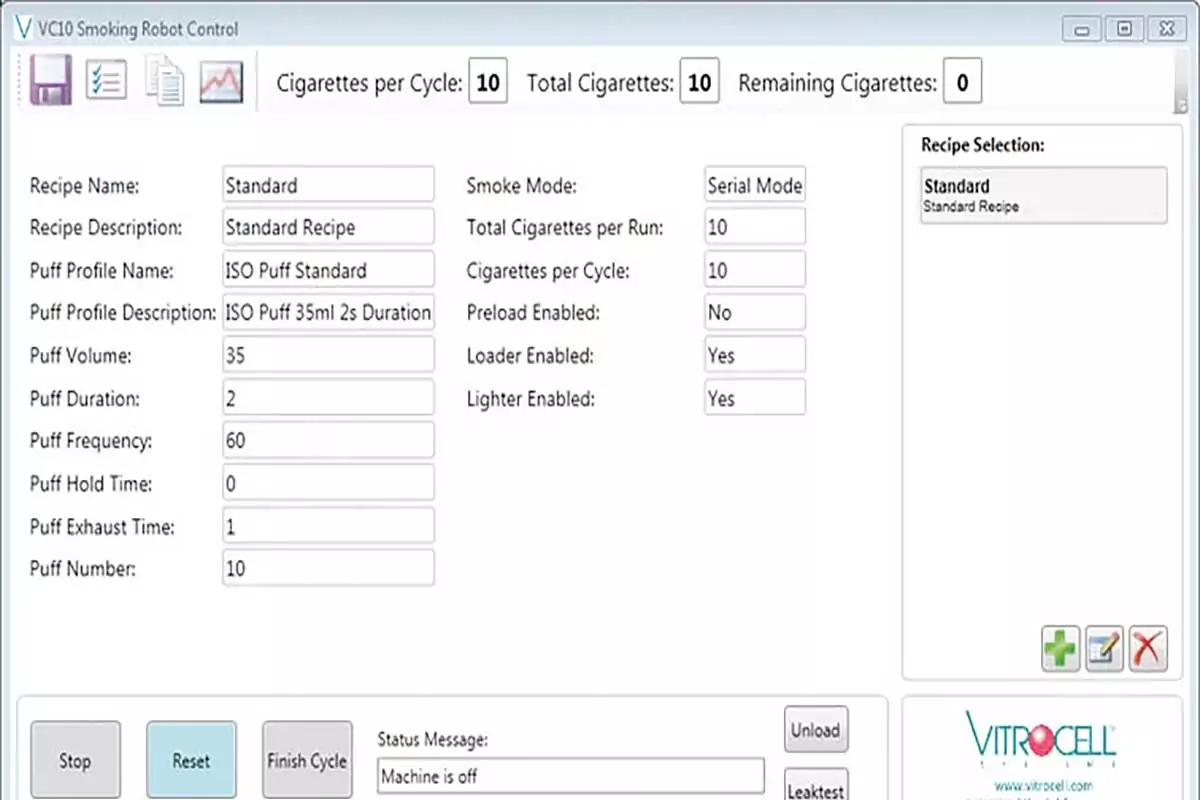Click the Unload button

pyautogui.click(x=816, y=730)
